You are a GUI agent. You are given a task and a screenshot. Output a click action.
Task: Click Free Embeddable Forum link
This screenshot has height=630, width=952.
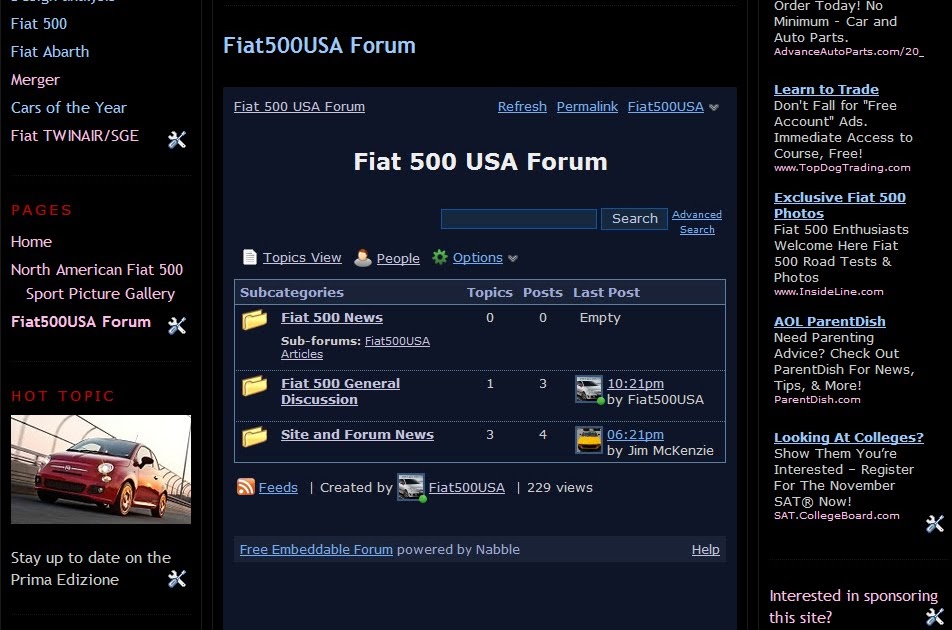tap(316, 549)
